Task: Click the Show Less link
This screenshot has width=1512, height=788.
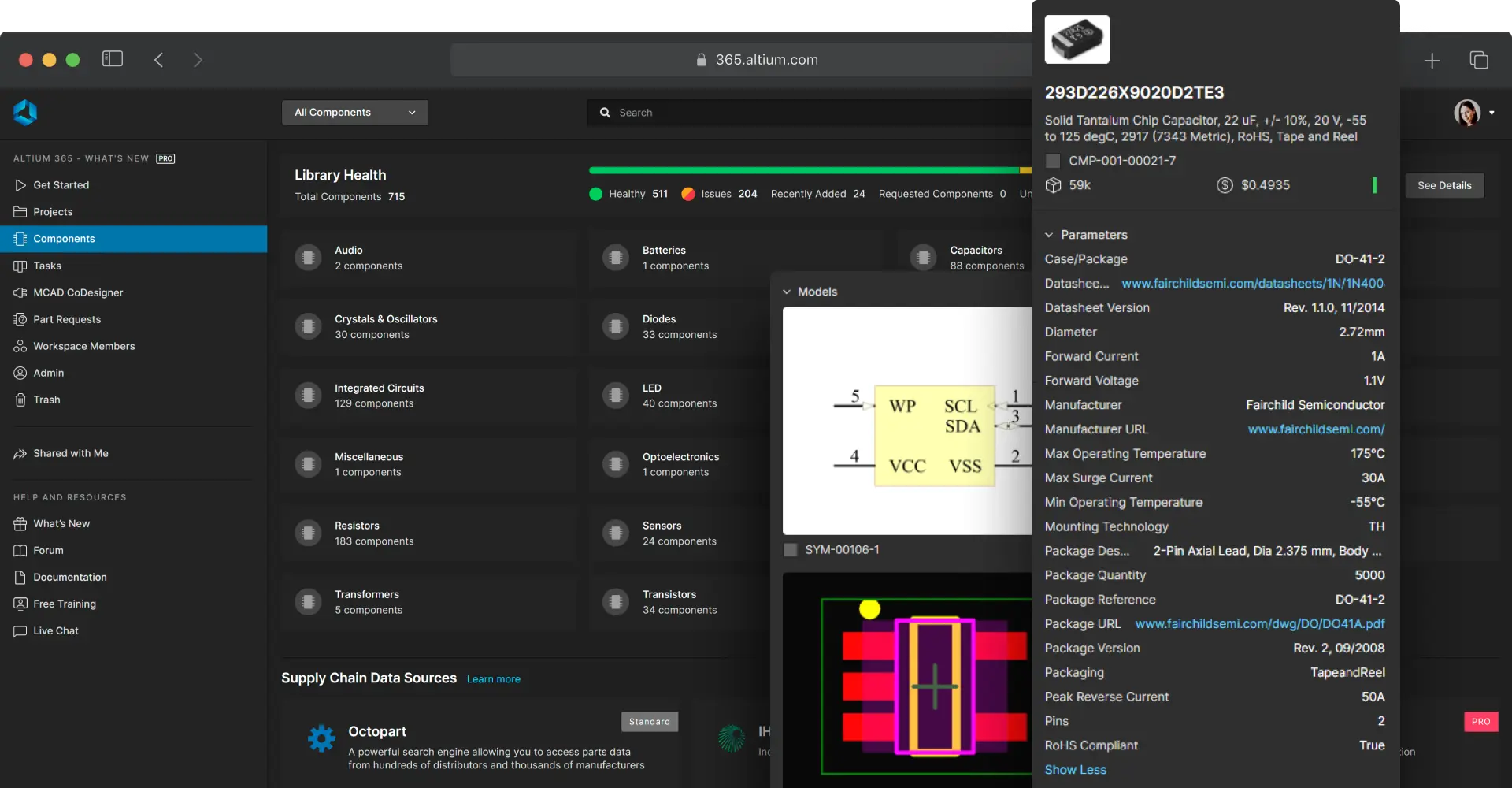Action: 1075,770
